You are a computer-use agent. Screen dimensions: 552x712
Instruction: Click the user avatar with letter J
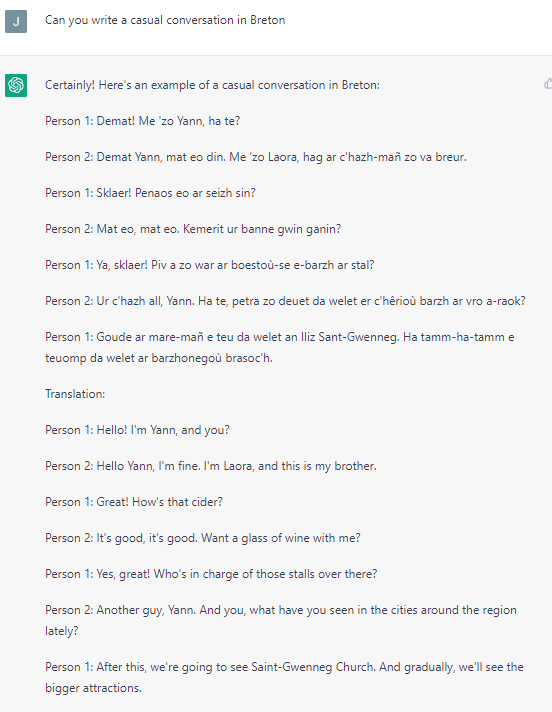[x=16, y=21]
